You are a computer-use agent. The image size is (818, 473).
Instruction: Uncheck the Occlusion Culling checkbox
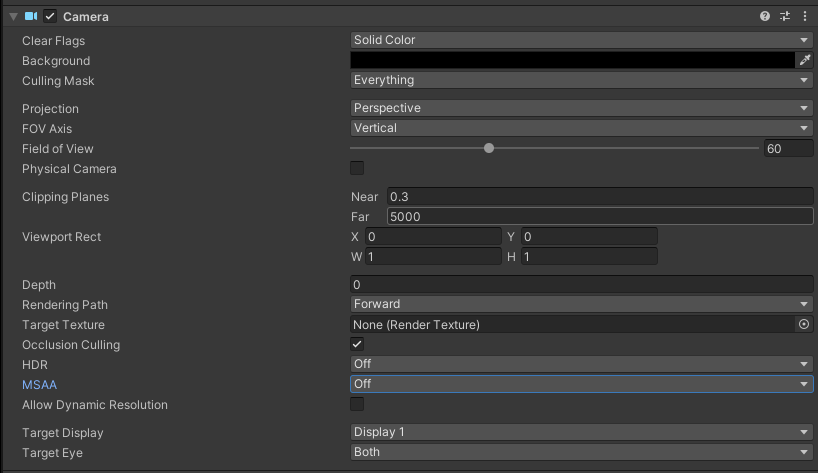[x=357, y=344]
